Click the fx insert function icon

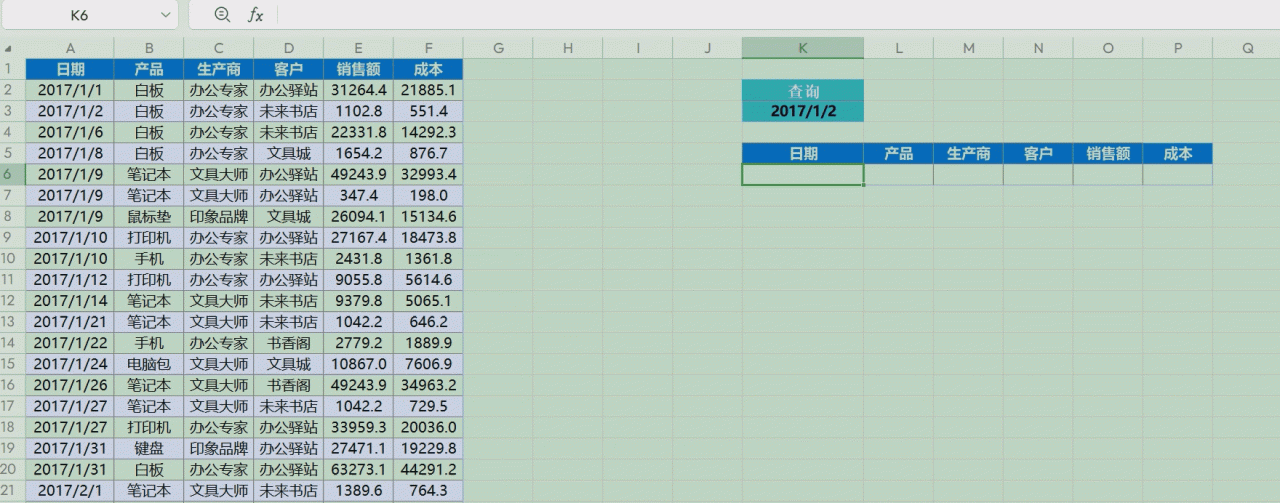pyautogui.click(x=256, y=14)
